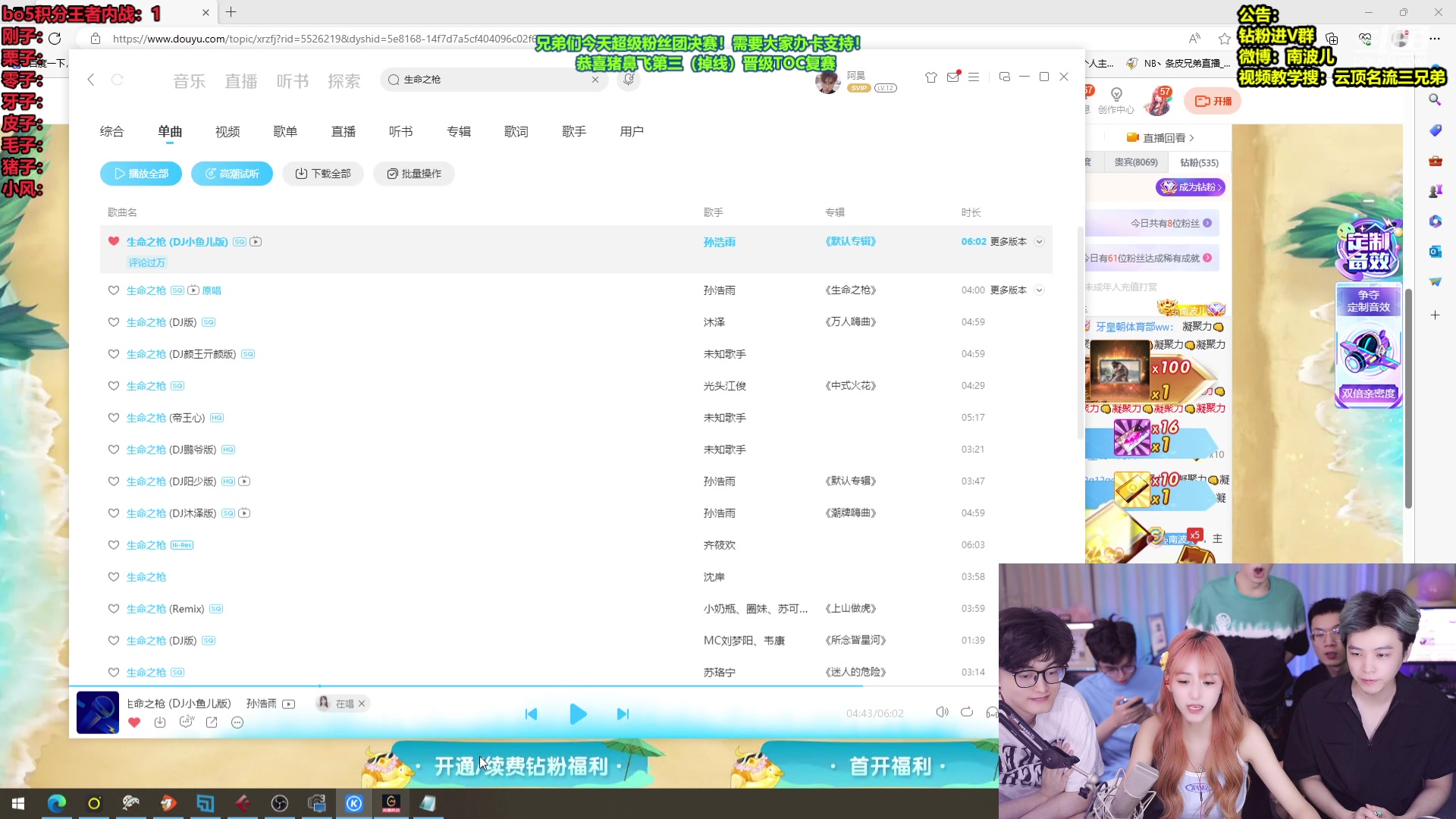Go back with the left arrow

(91, 80)
